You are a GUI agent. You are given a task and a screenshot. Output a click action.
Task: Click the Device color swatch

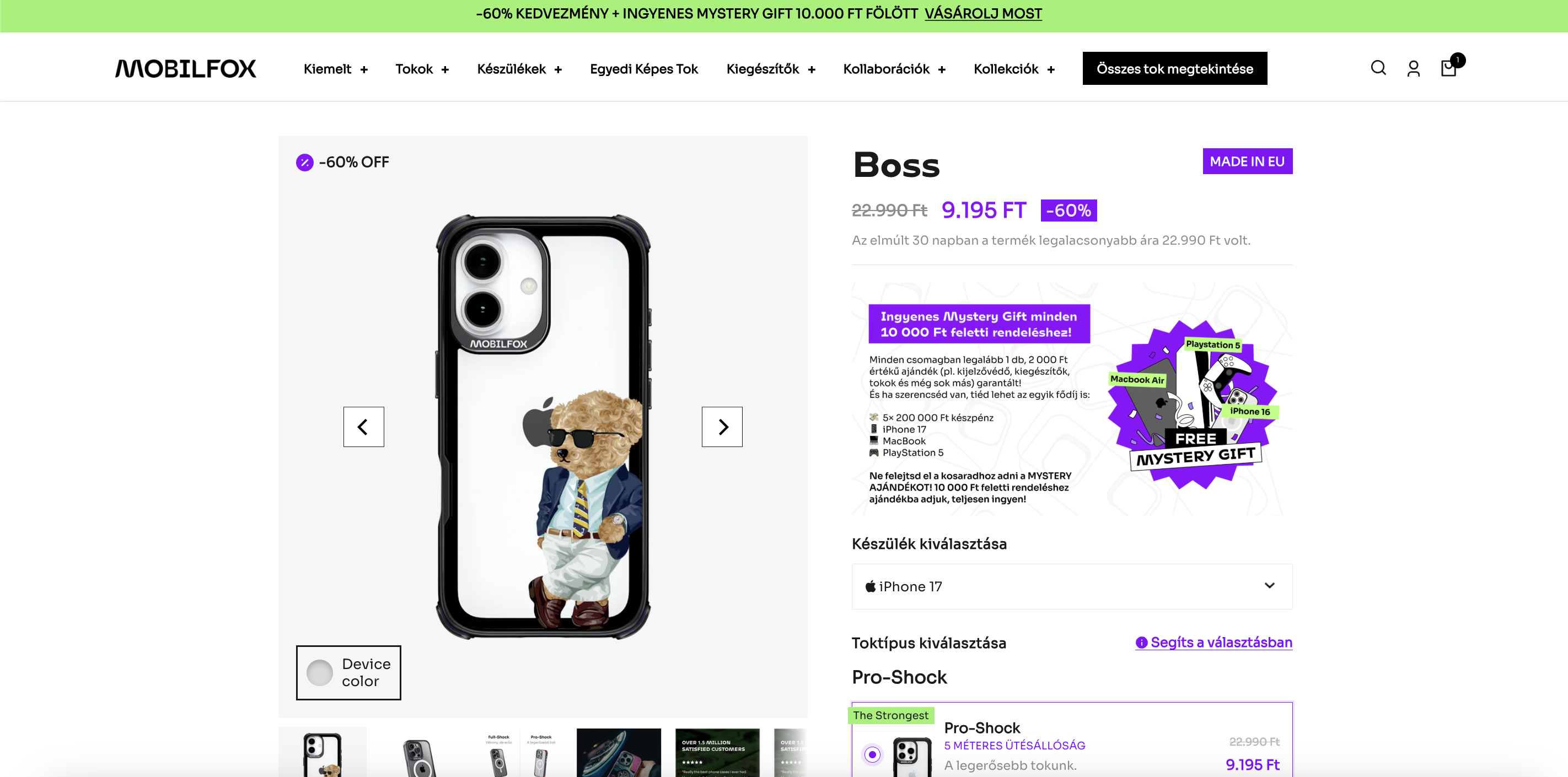tap(320, 672)
